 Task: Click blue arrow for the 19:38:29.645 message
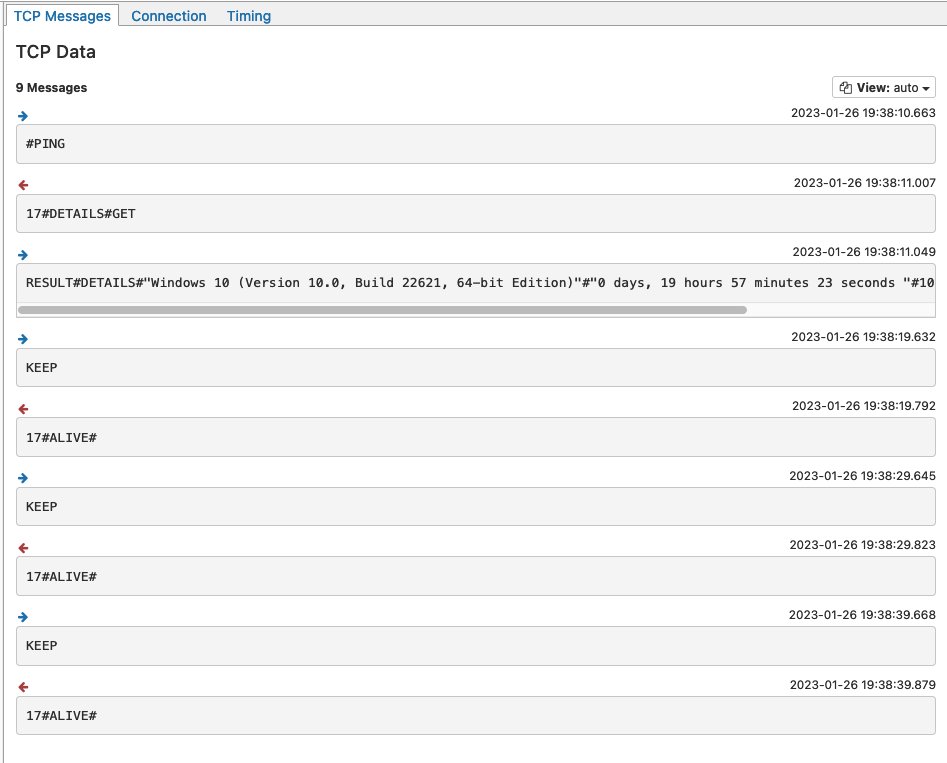[x=23, y=478]
